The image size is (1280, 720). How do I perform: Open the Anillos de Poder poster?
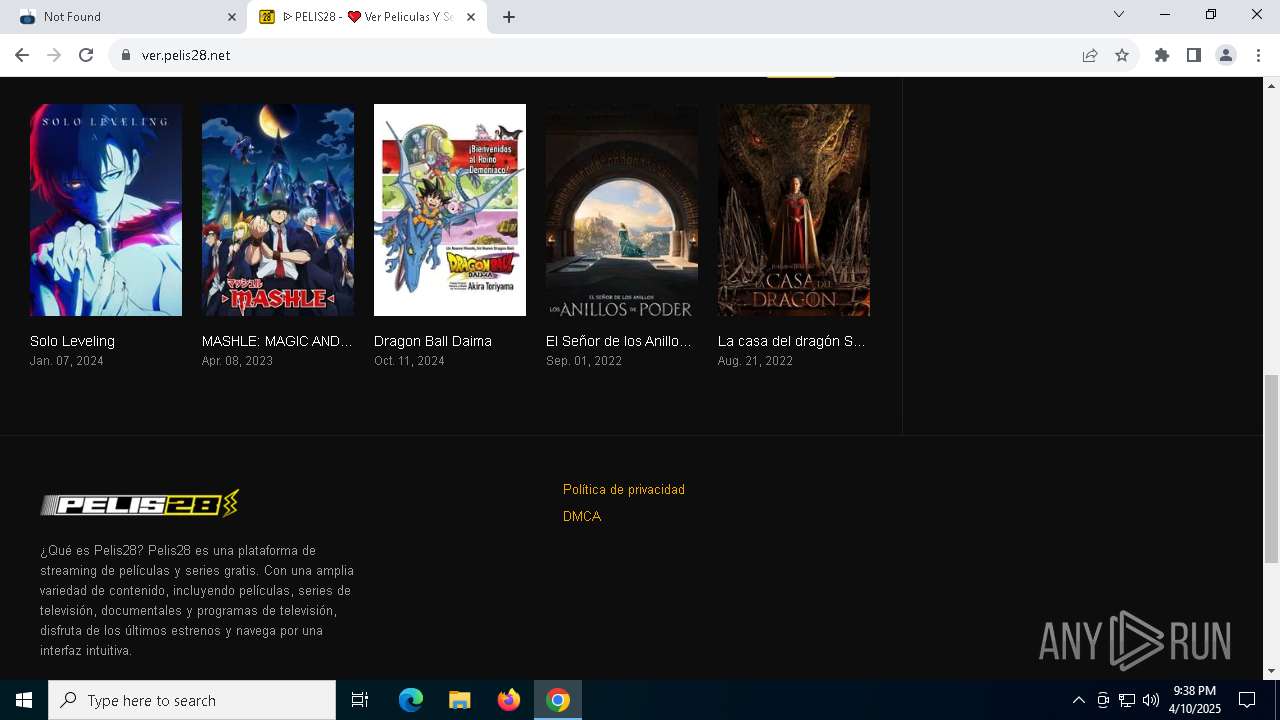tap(622, 210)
